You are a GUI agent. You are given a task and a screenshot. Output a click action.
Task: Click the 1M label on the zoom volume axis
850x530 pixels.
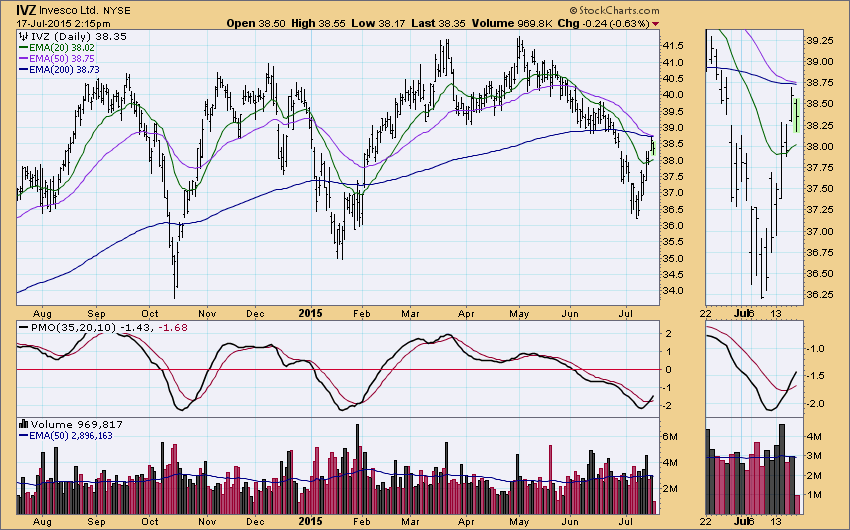[815, 495]
